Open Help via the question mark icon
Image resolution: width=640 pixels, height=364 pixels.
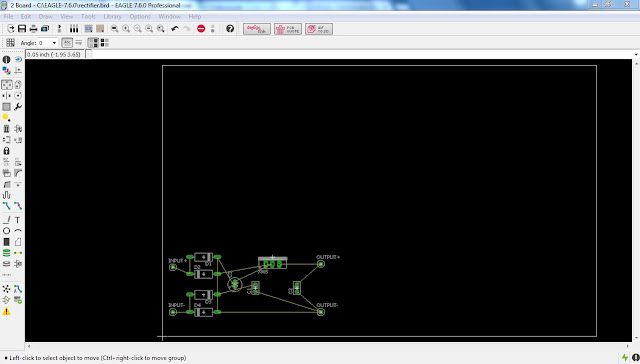point(230,29)
